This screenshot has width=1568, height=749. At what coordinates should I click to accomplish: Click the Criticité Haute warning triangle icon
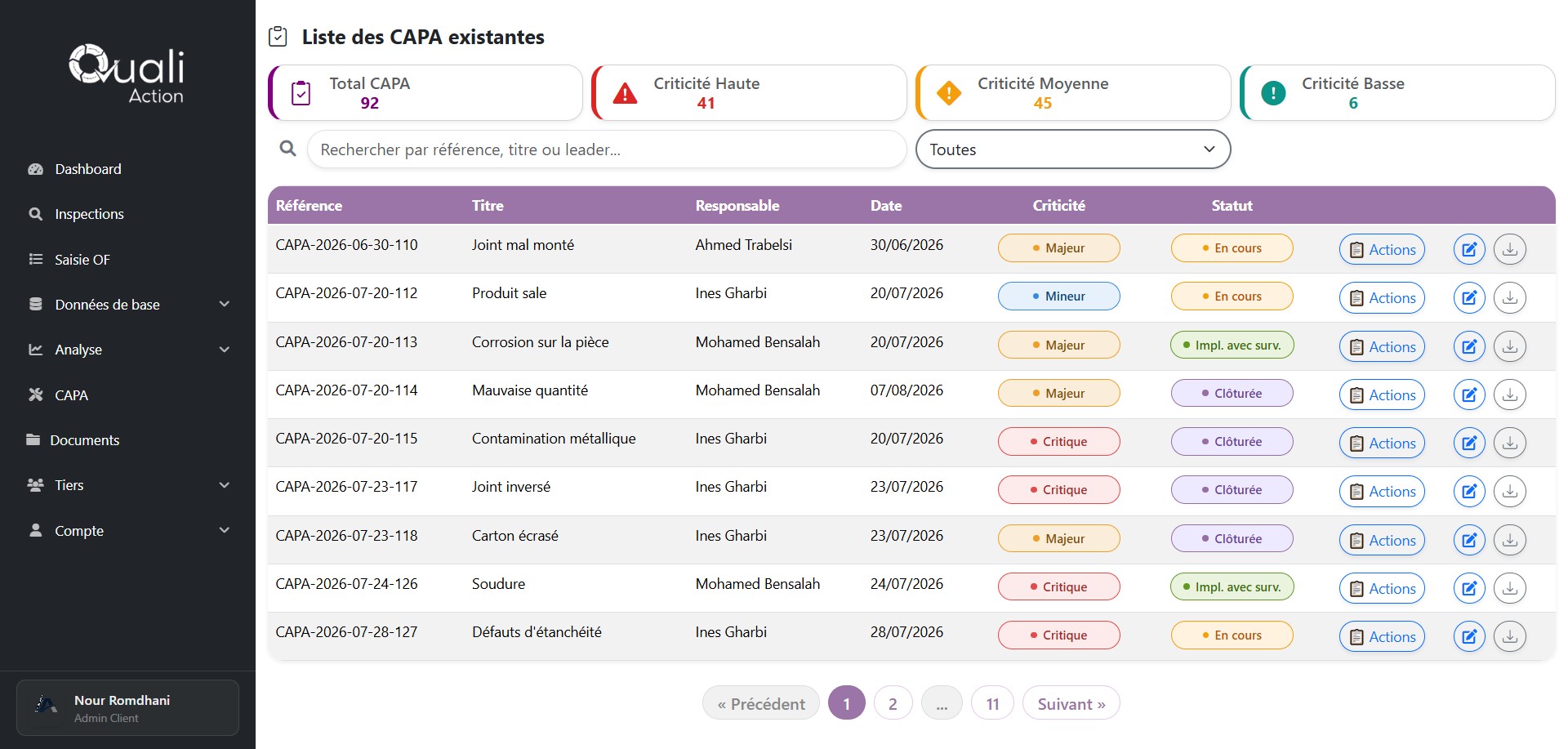625,93
